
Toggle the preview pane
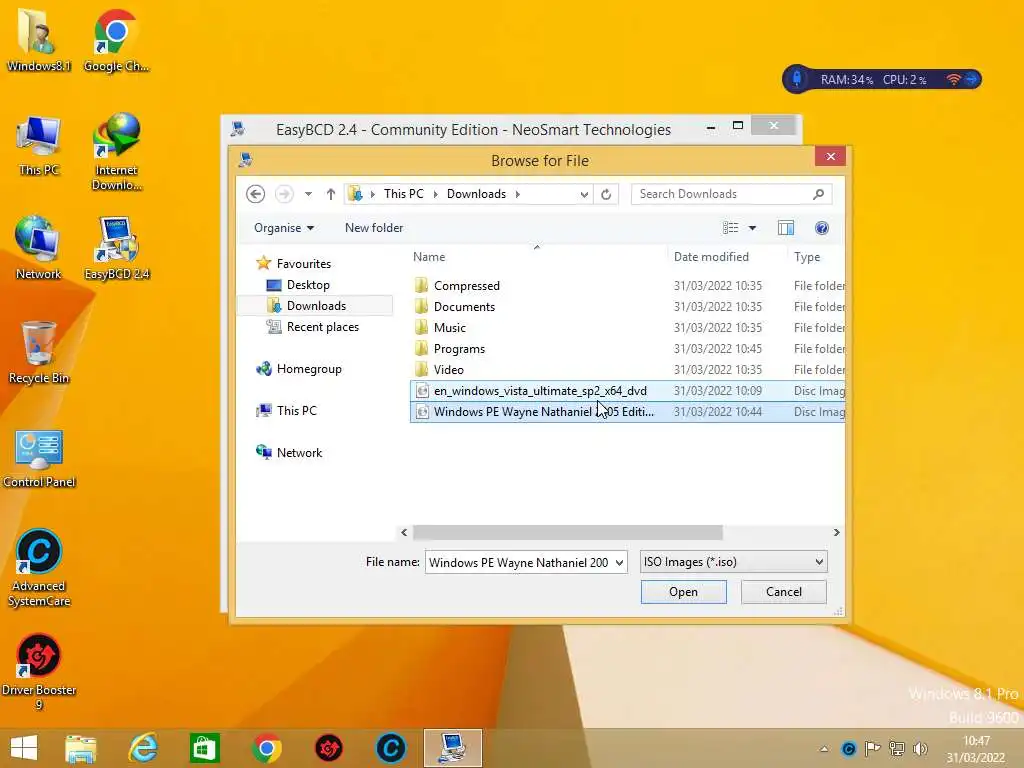coord(786,228)
